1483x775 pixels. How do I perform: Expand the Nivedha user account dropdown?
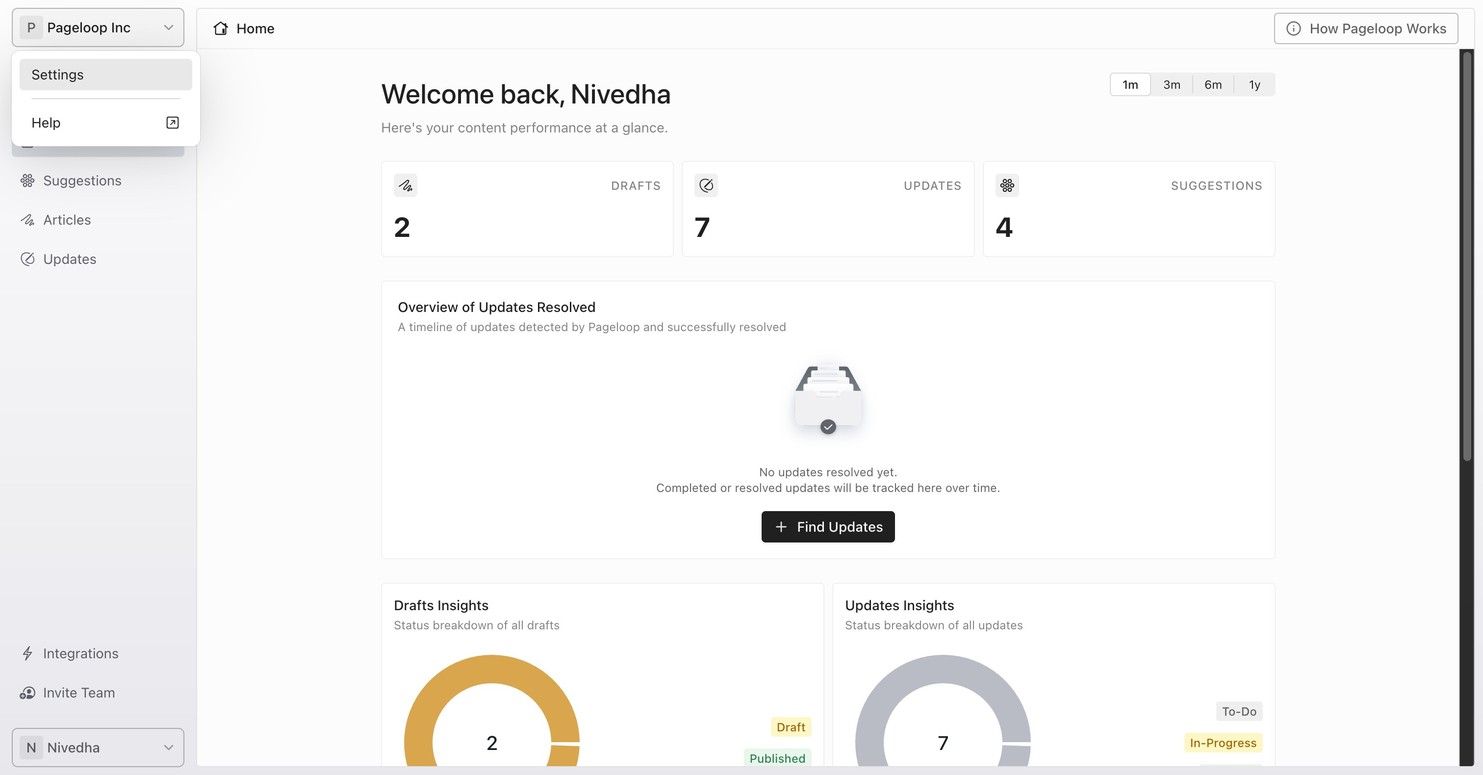click(x=98, y=747)
